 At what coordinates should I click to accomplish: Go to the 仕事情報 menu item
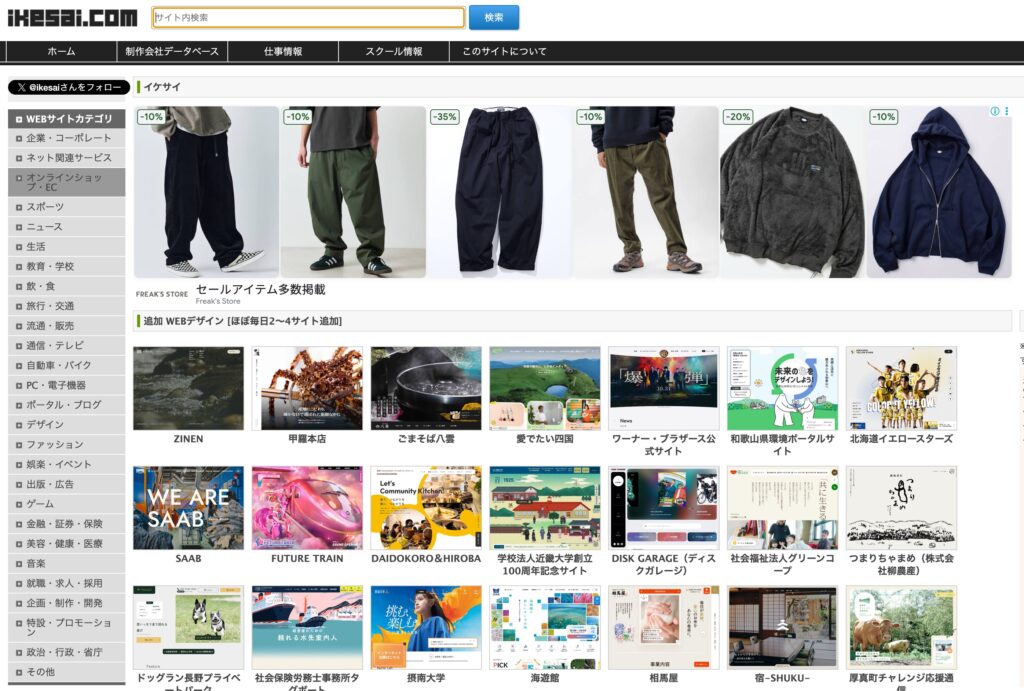(x=283, y=51)
